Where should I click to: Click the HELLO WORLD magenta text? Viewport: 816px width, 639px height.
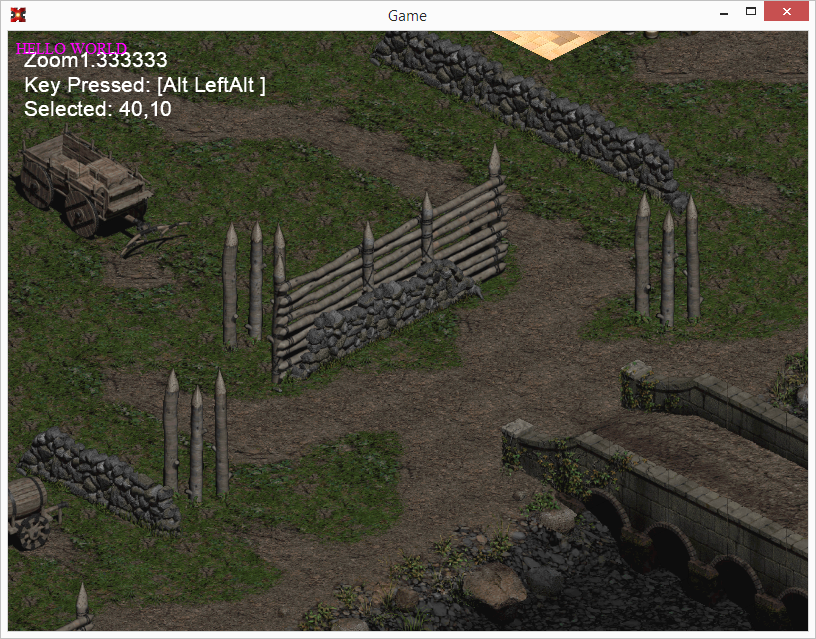tap(71, 48)
